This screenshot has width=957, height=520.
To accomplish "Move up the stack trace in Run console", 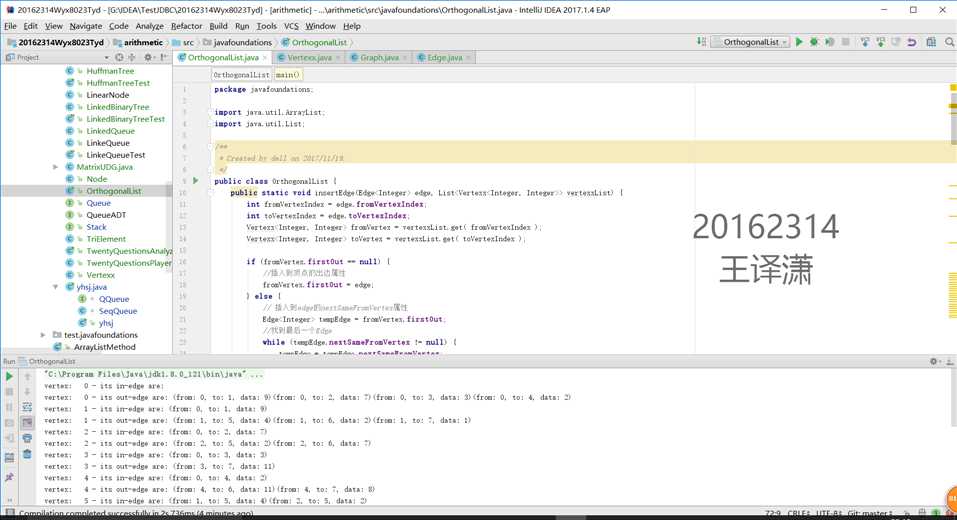I will (x=27, y=377).
